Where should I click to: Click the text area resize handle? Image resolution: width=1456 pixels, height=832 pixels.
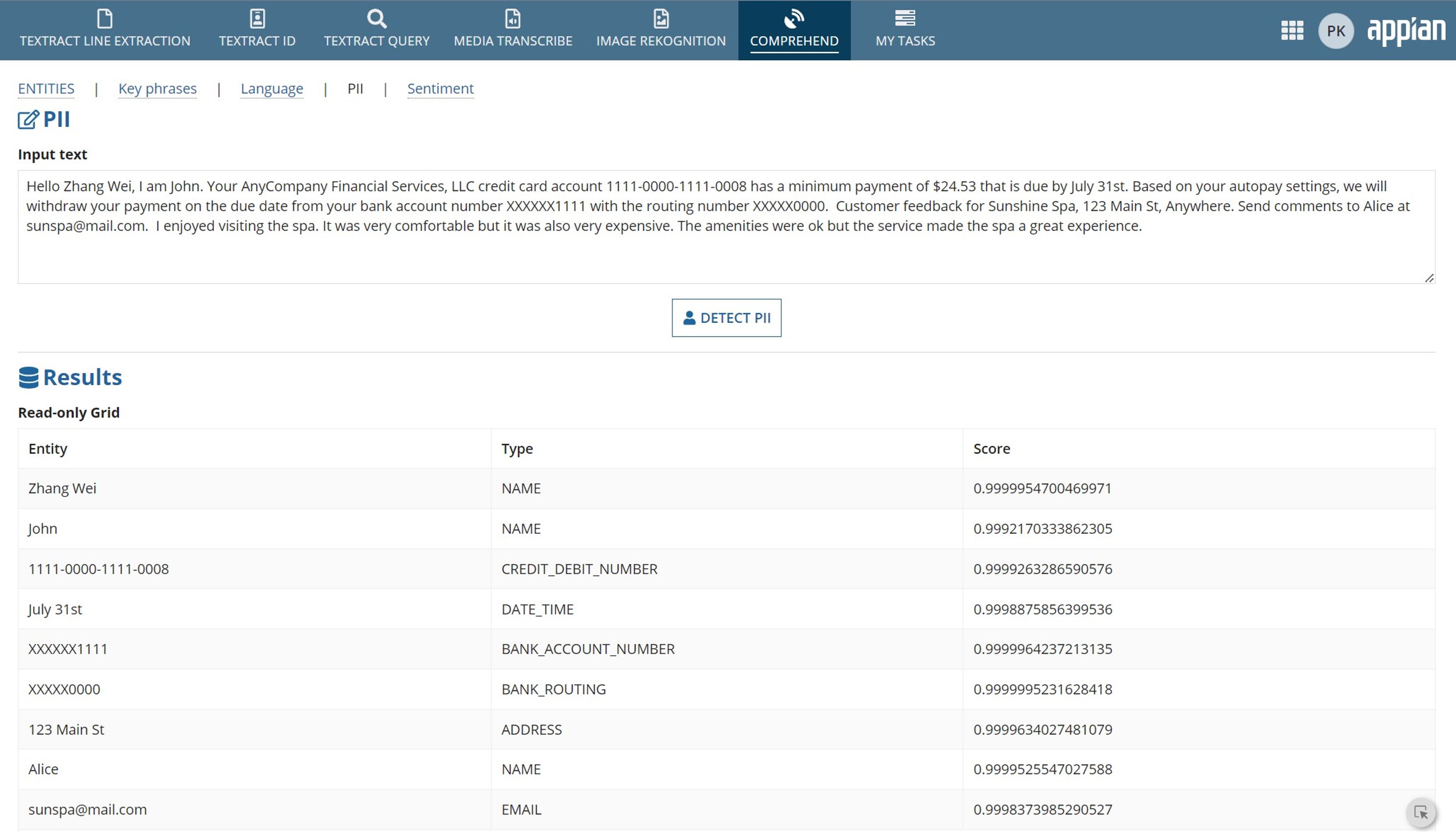point(1429,278)
